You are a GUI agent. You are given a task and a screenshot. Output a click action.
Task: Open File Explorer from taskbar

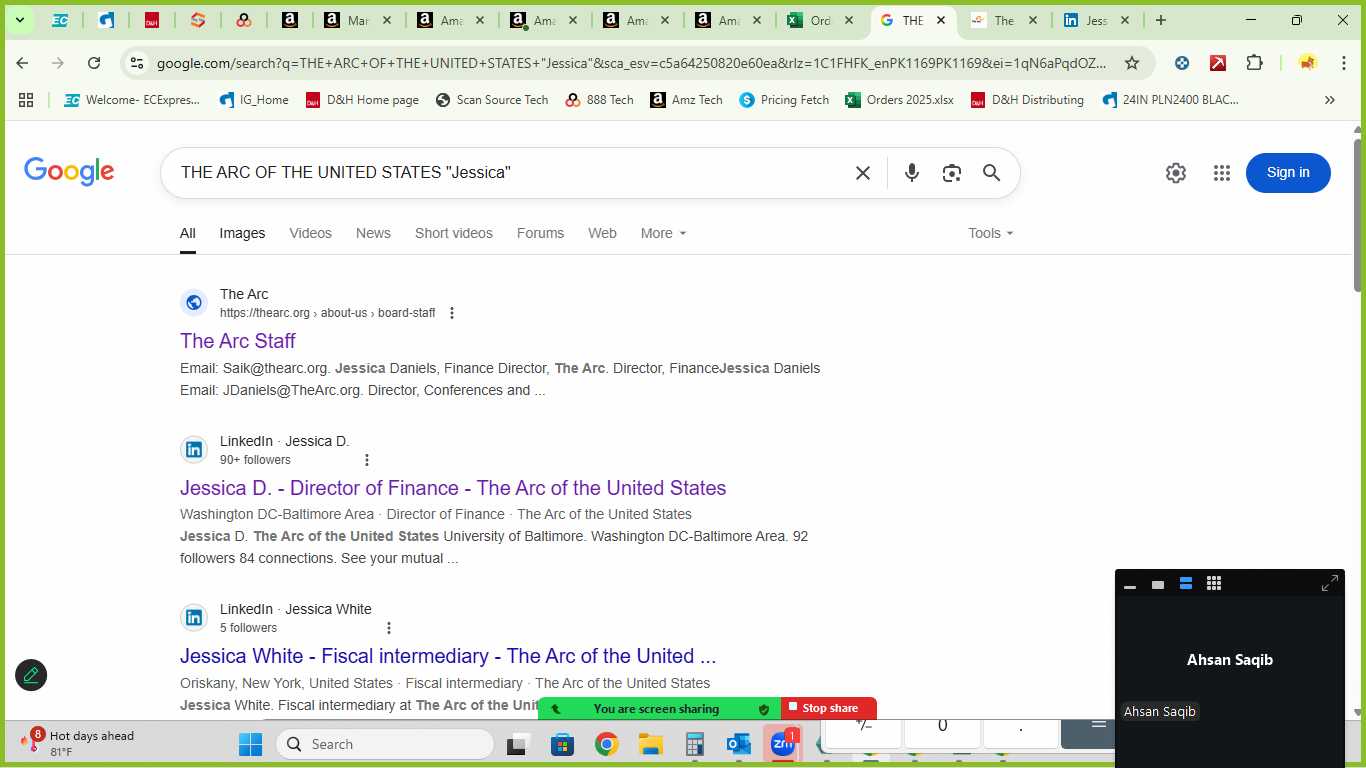pos(651,744)
